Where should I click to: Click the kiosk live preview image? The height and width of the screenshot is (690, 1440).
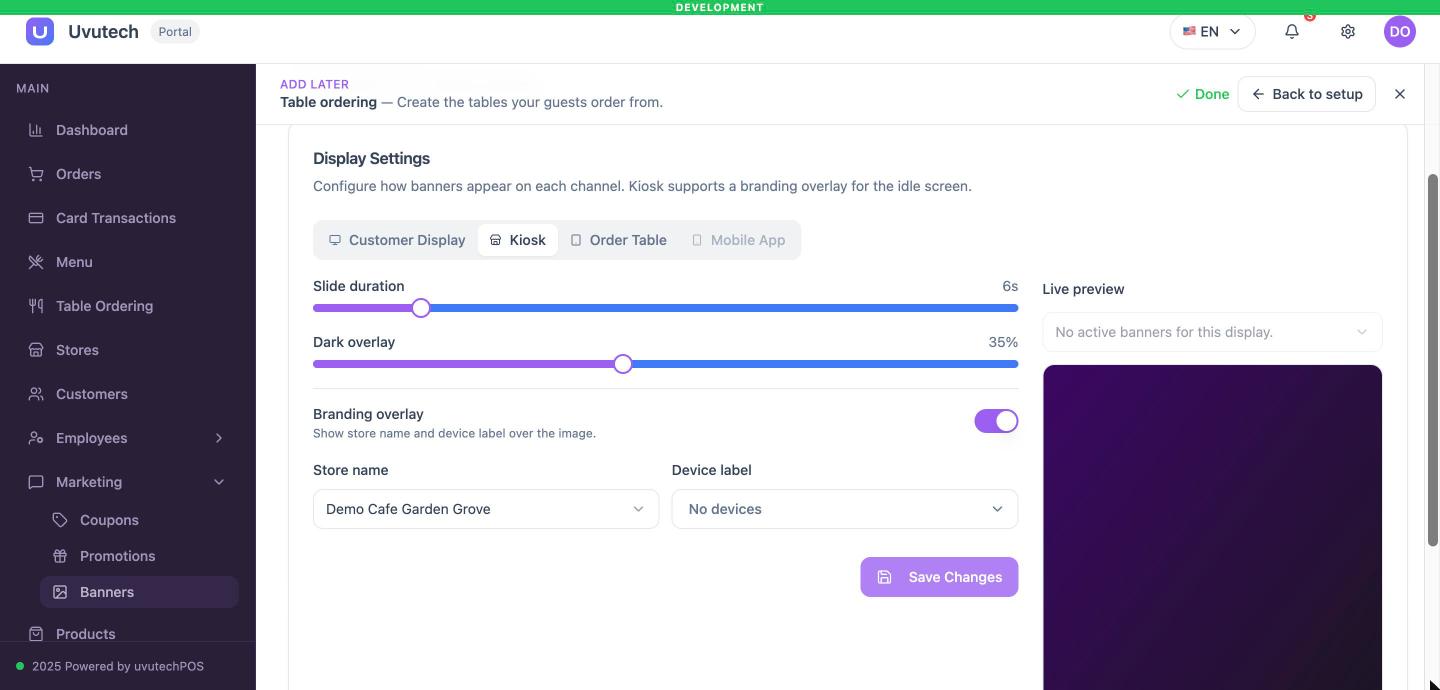click(x=1212, y=527)
